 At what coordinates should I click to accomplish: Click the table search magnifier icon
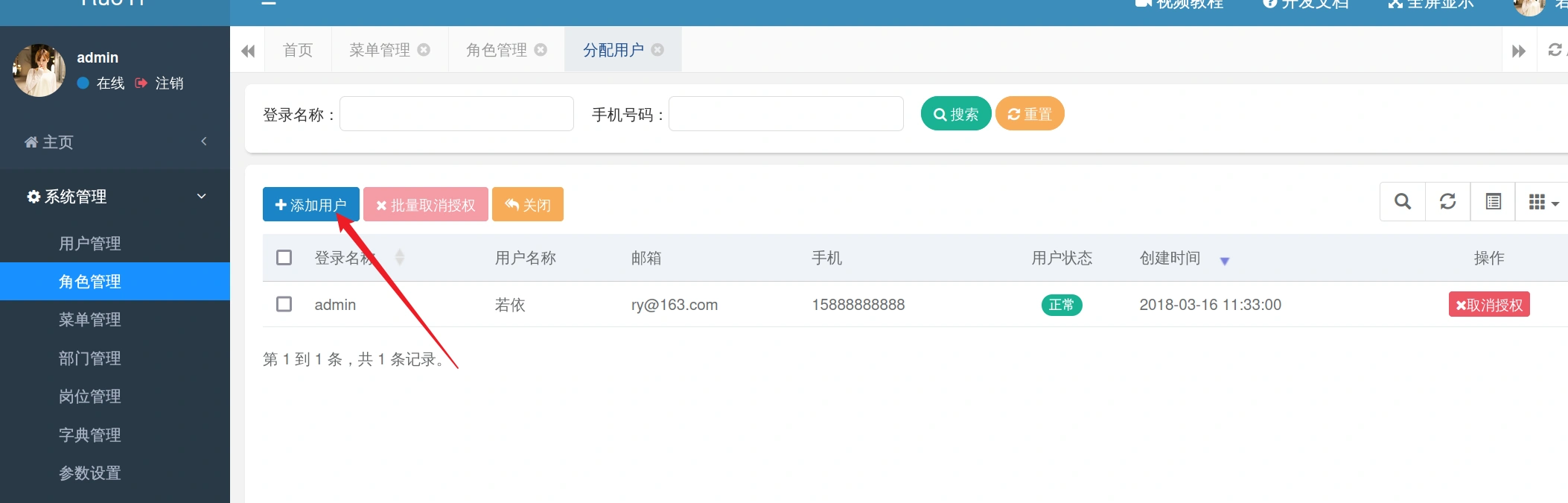click(x=1402, y=202)
